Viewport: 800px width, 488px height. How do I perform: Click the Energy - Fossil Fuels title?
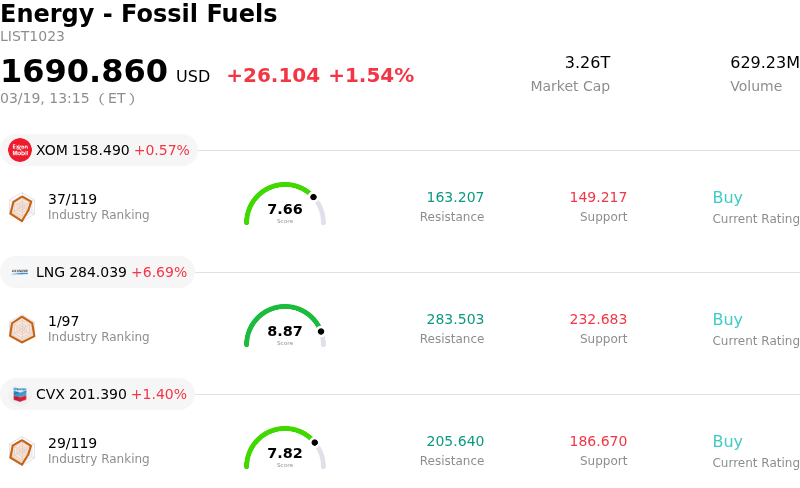[x=139, y=14]
